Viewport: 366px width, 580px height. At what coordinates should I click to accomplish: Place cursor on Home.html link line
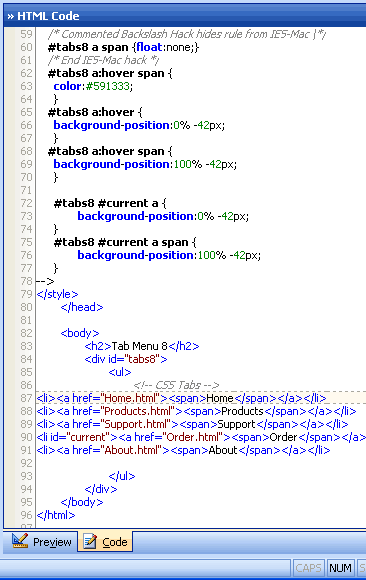pos(181,398)
